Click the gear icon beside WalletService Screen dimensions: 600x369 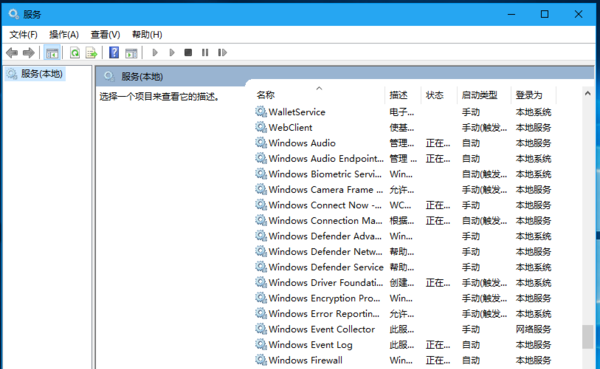coord(261,111)
